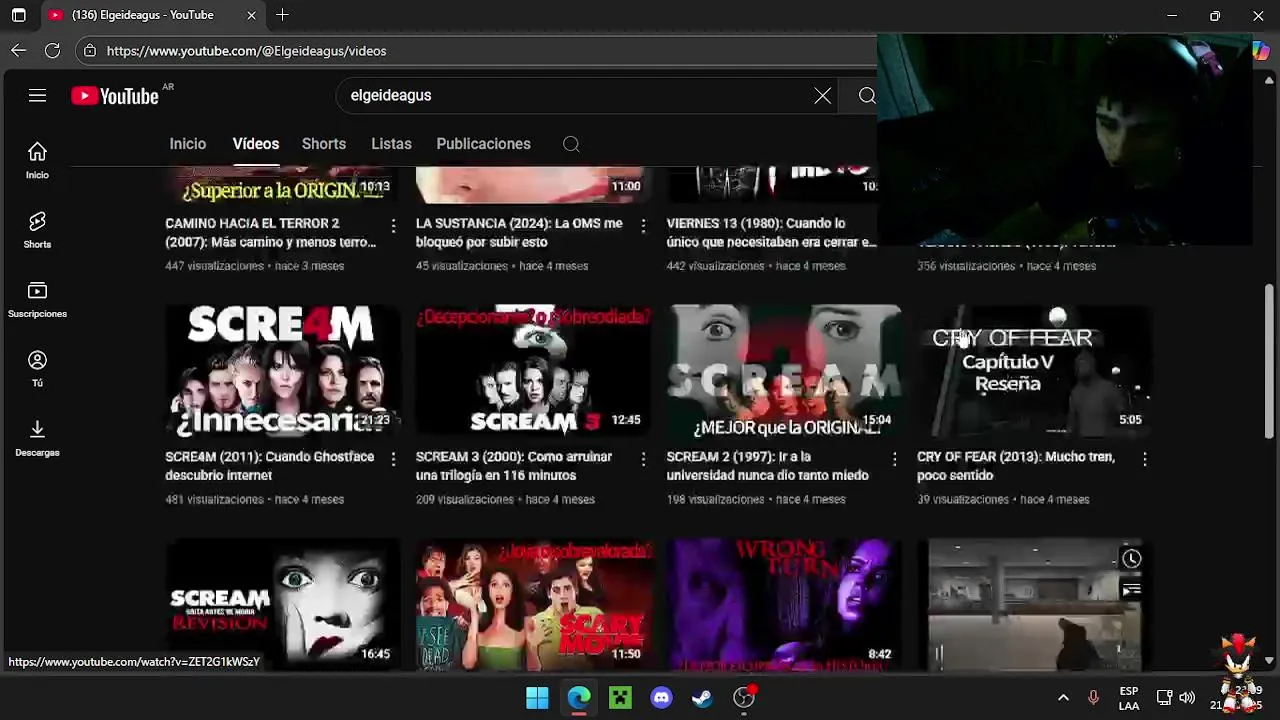Open OBS Studio from the taskbar

coord(744,697)
